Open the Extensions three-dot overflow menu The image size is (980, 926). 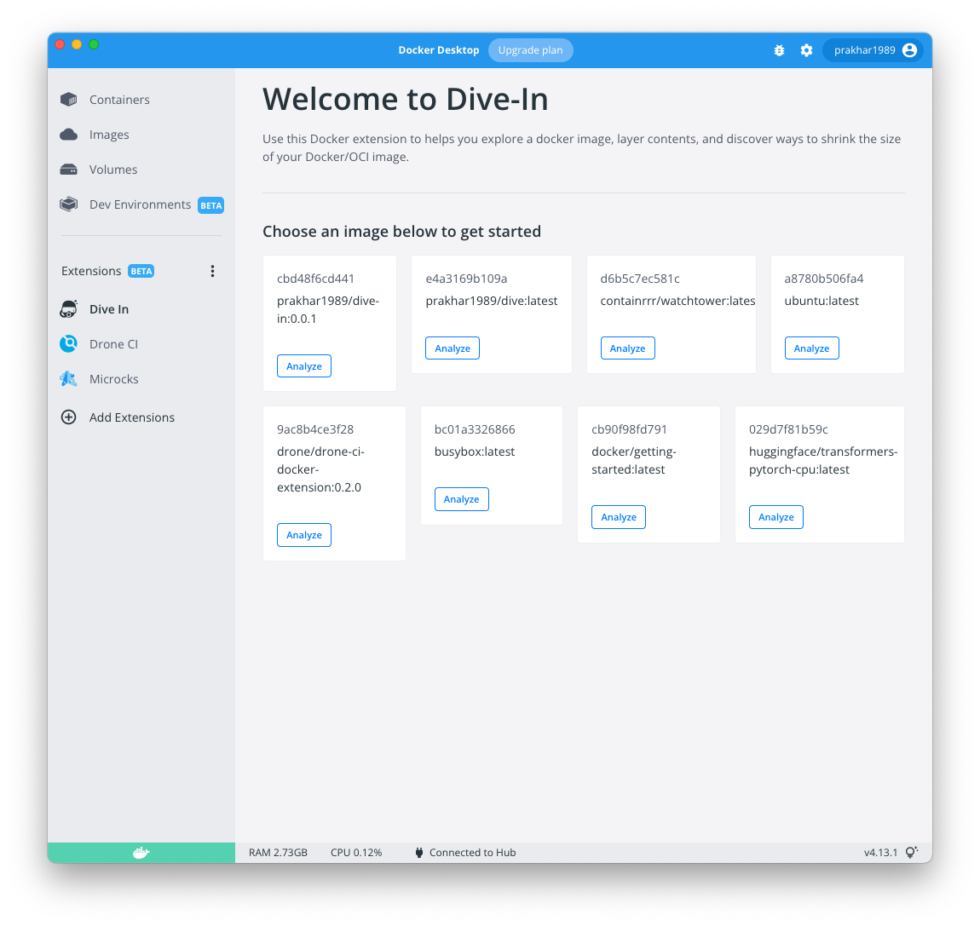[212, 271]
